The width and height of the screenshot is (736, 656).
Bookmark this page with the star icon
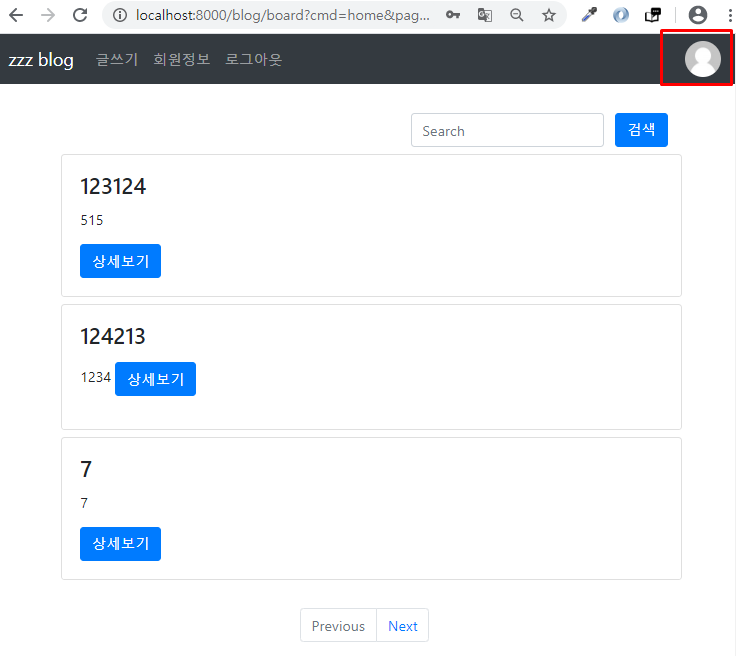(549, 15)
